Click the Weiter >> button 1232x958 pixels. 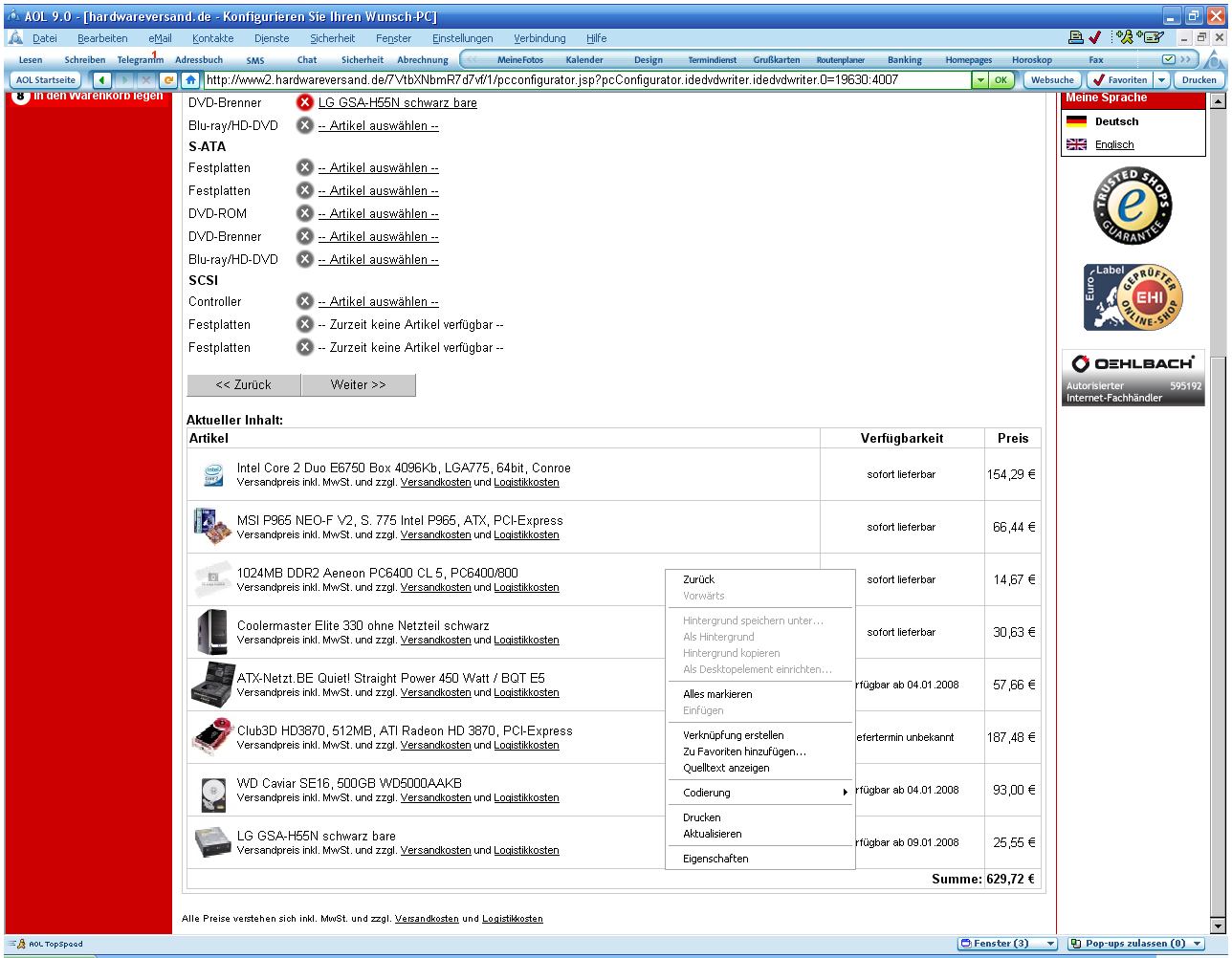[x=359, y=385]
